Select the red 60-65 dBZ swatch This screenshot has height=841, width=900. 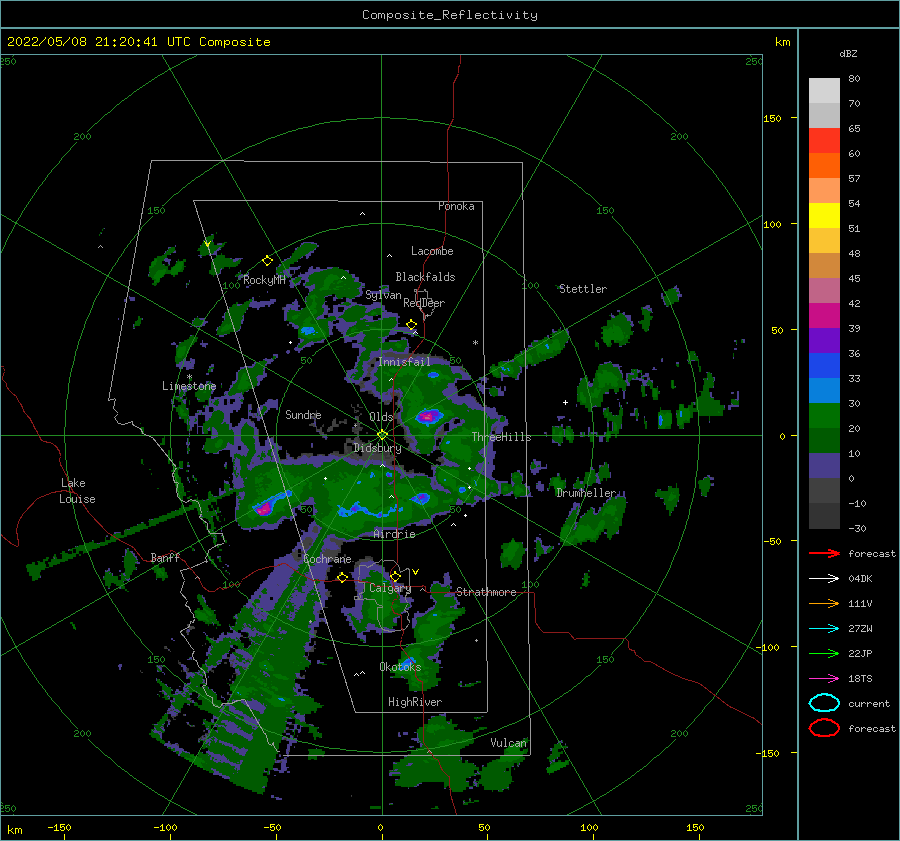click(x=824, y=141)
